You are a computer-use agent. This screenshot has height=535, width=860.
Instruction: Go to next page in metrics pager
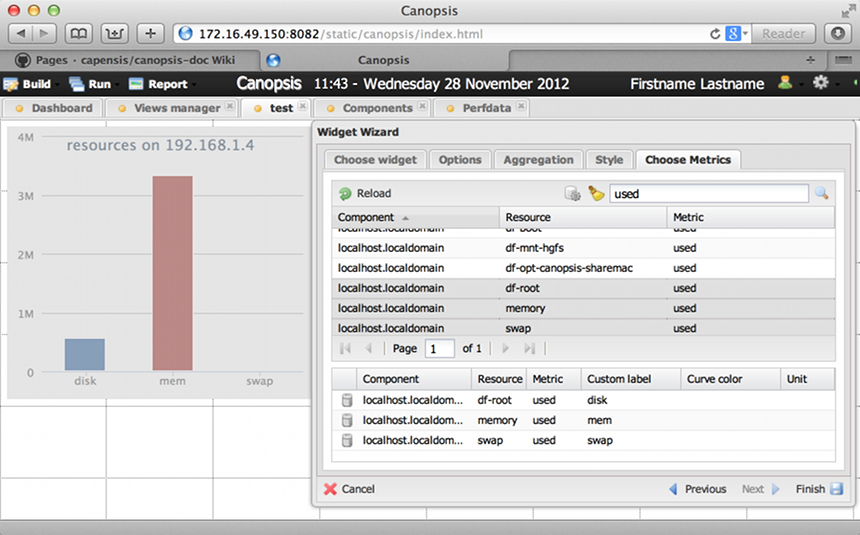click(506, 348)
